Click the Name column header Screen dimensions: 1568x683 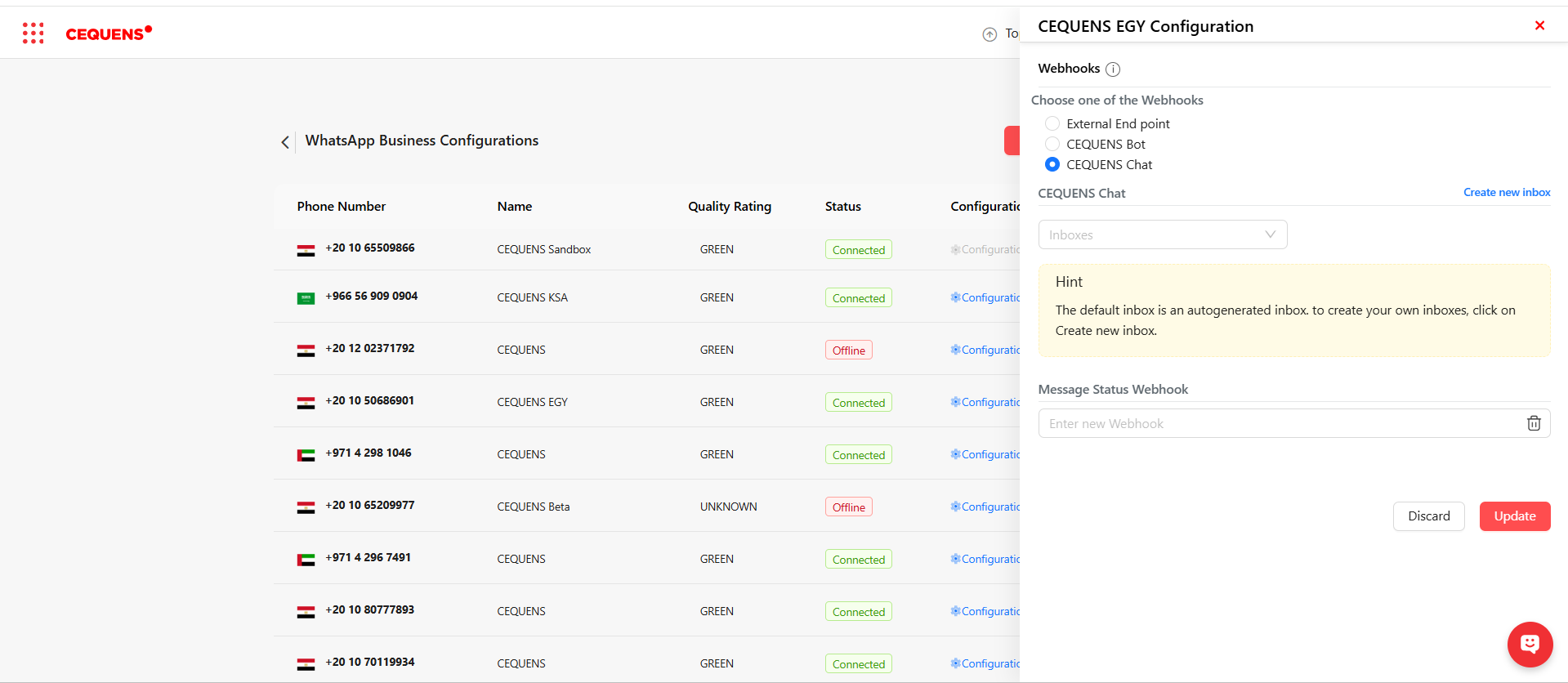coord(515,207)
